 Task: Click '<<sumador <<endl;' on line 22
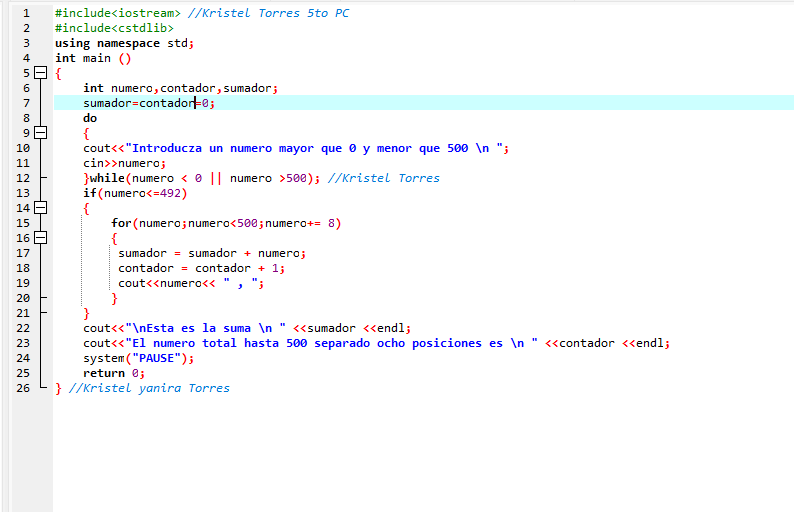coord(352,328)
